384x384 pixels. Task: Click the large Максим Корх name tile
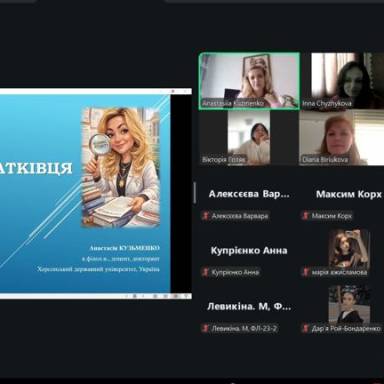pos(349,194)
